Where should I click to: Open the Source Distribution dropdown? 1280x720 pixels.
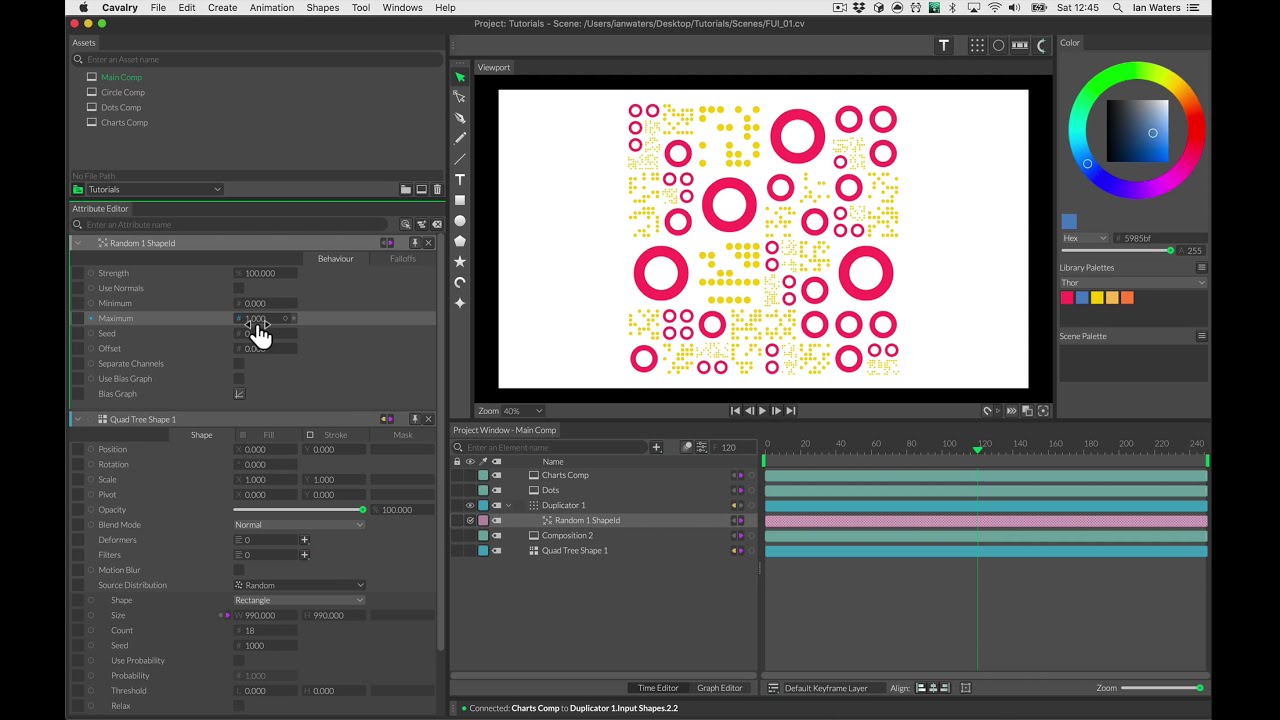[299, 585]
